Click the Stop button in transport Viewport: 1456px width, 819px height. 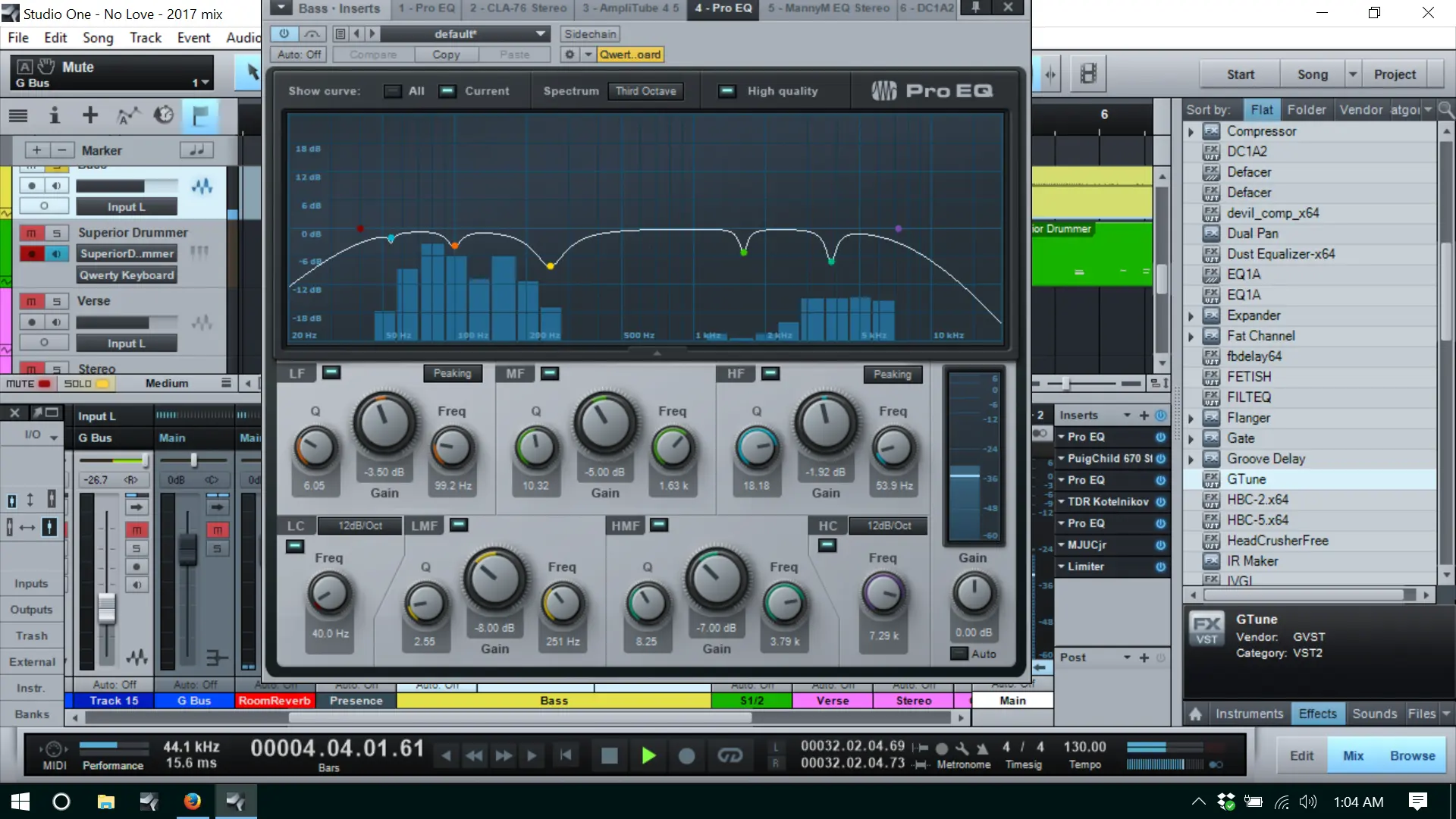click(609, 755)
